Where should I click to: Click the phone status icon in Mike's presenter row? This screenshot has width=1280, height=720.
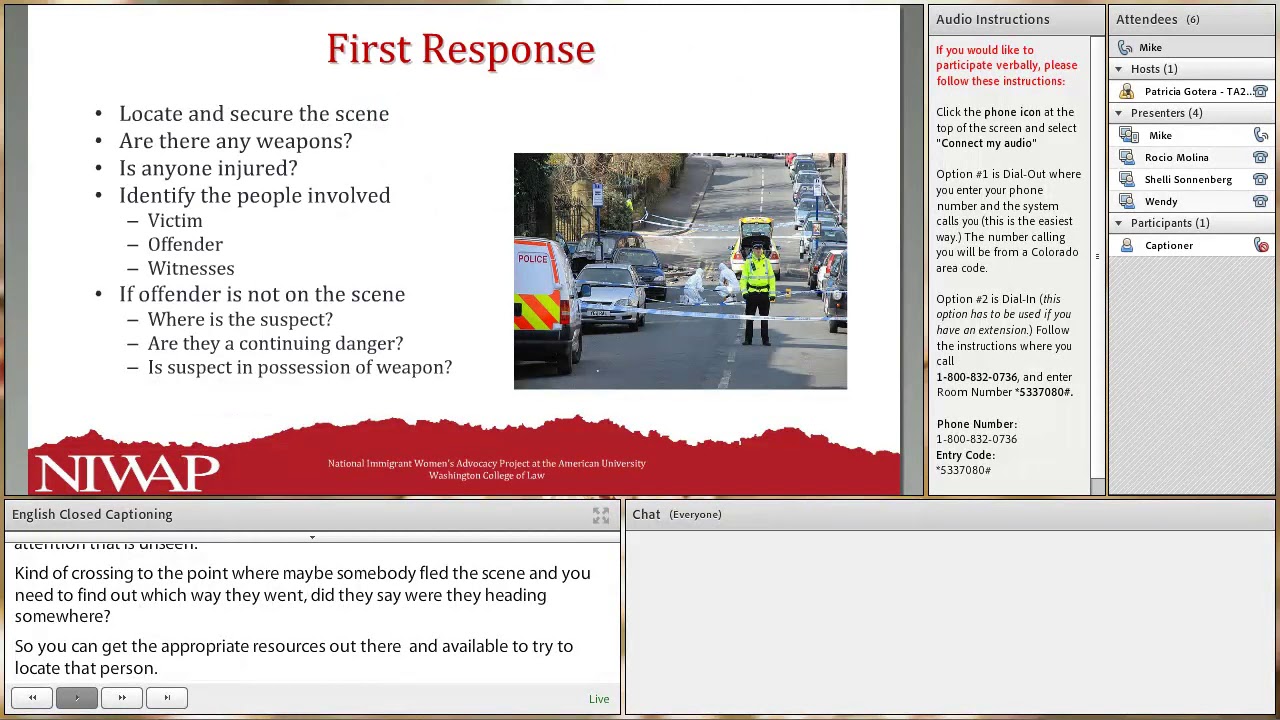(x=1261, y=136)
